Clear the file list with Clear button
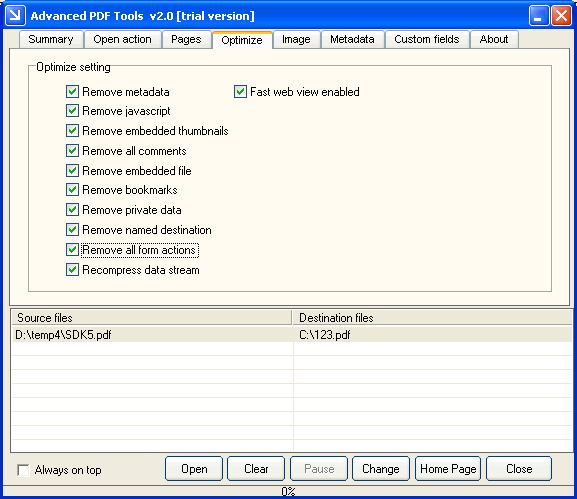Viewport: 577px width, 499px height. 256,469
